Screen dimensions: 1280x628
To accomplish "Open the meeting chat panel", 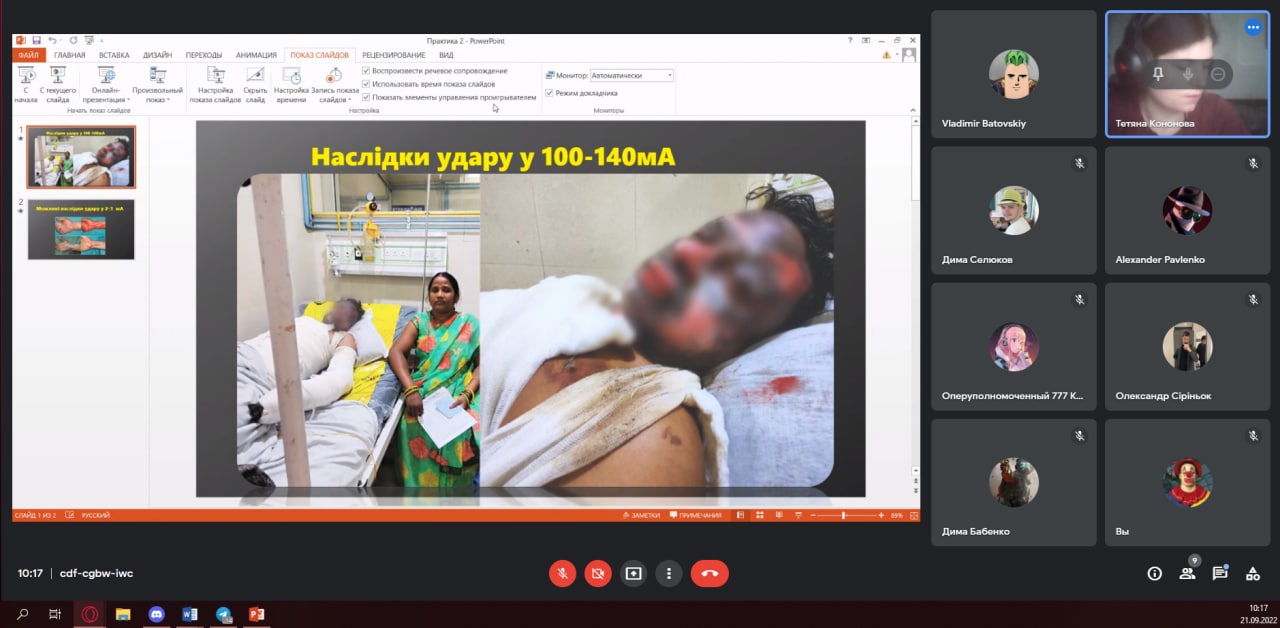I will coord(1220,573).
